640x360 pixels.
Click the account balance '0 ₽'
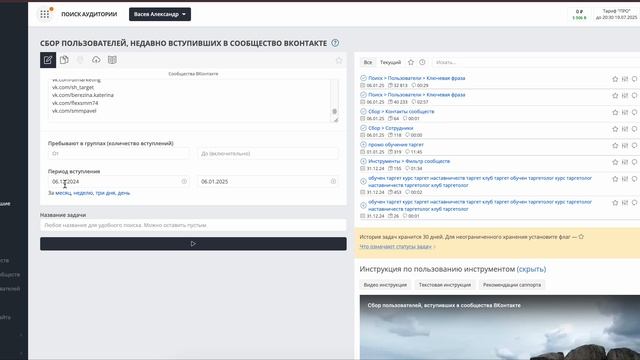[579, 11]
